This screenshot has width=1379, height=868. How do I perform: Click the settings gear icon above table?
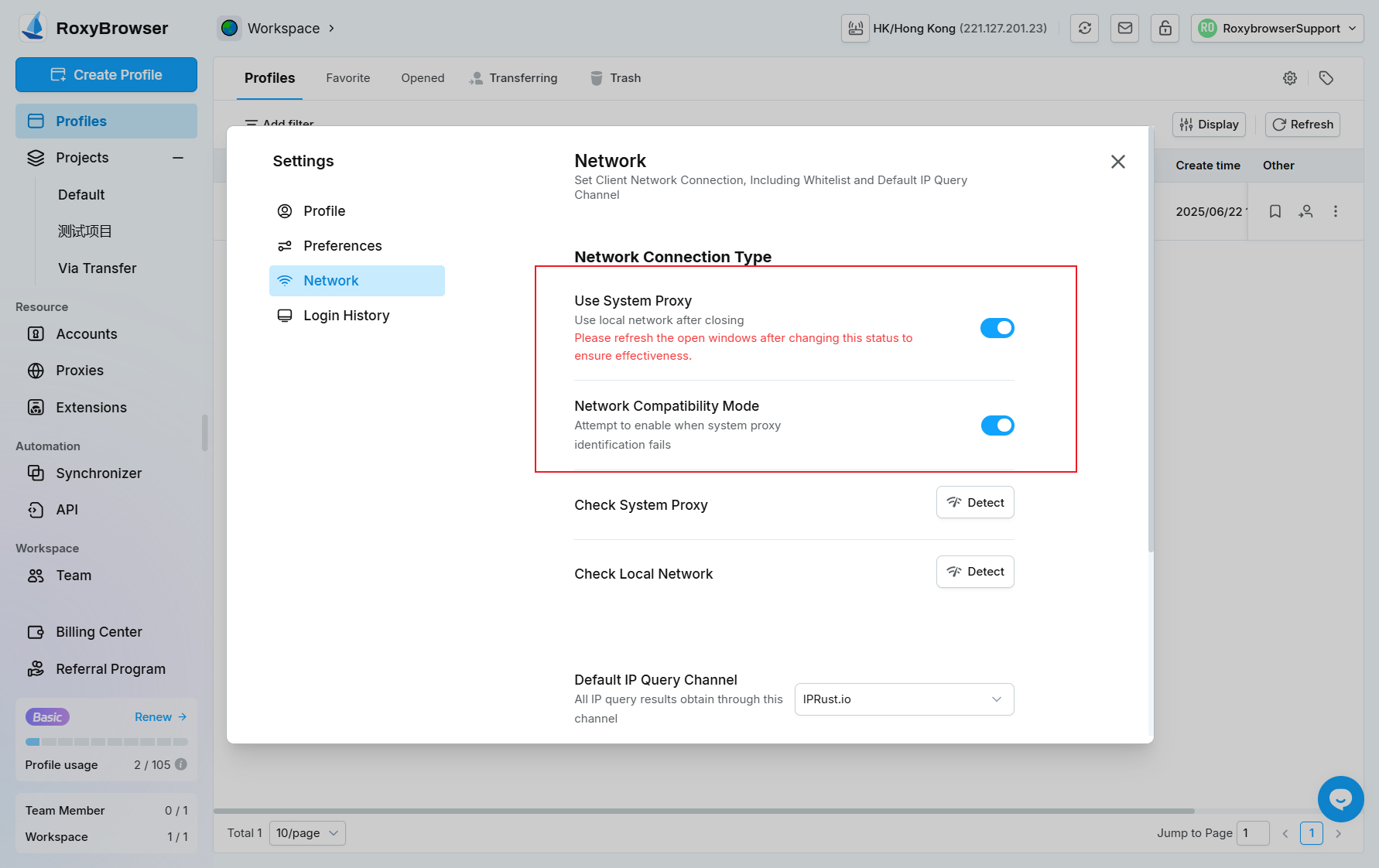click(1289, 78)
